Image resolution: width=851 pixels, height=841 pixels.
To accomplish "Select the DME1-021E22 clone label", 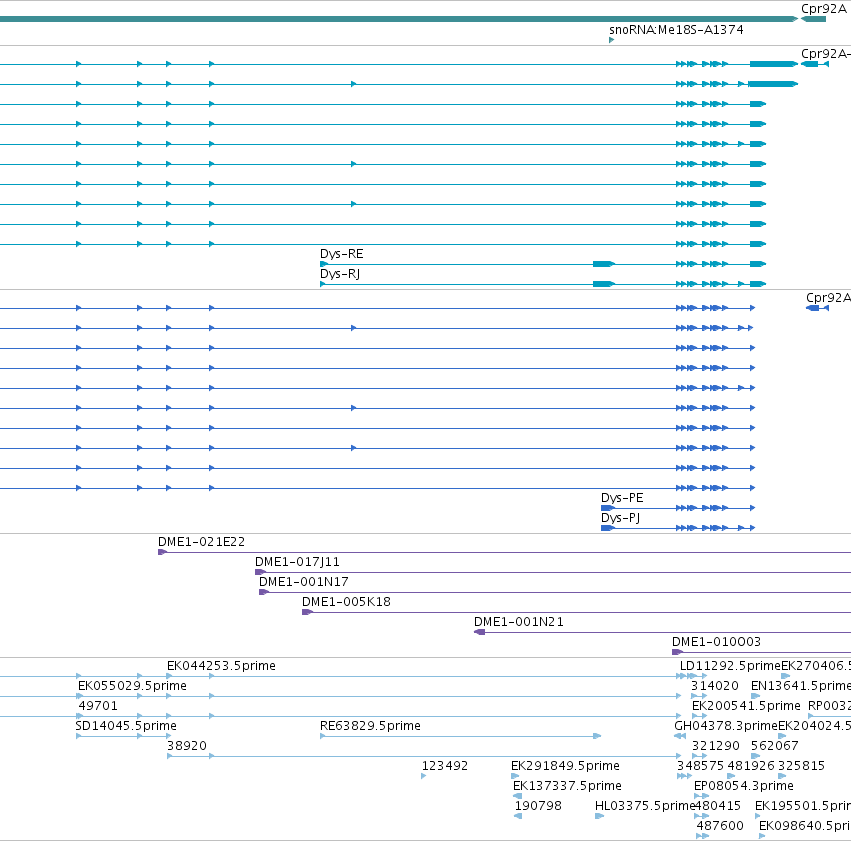I will click(x=201, y=542).
